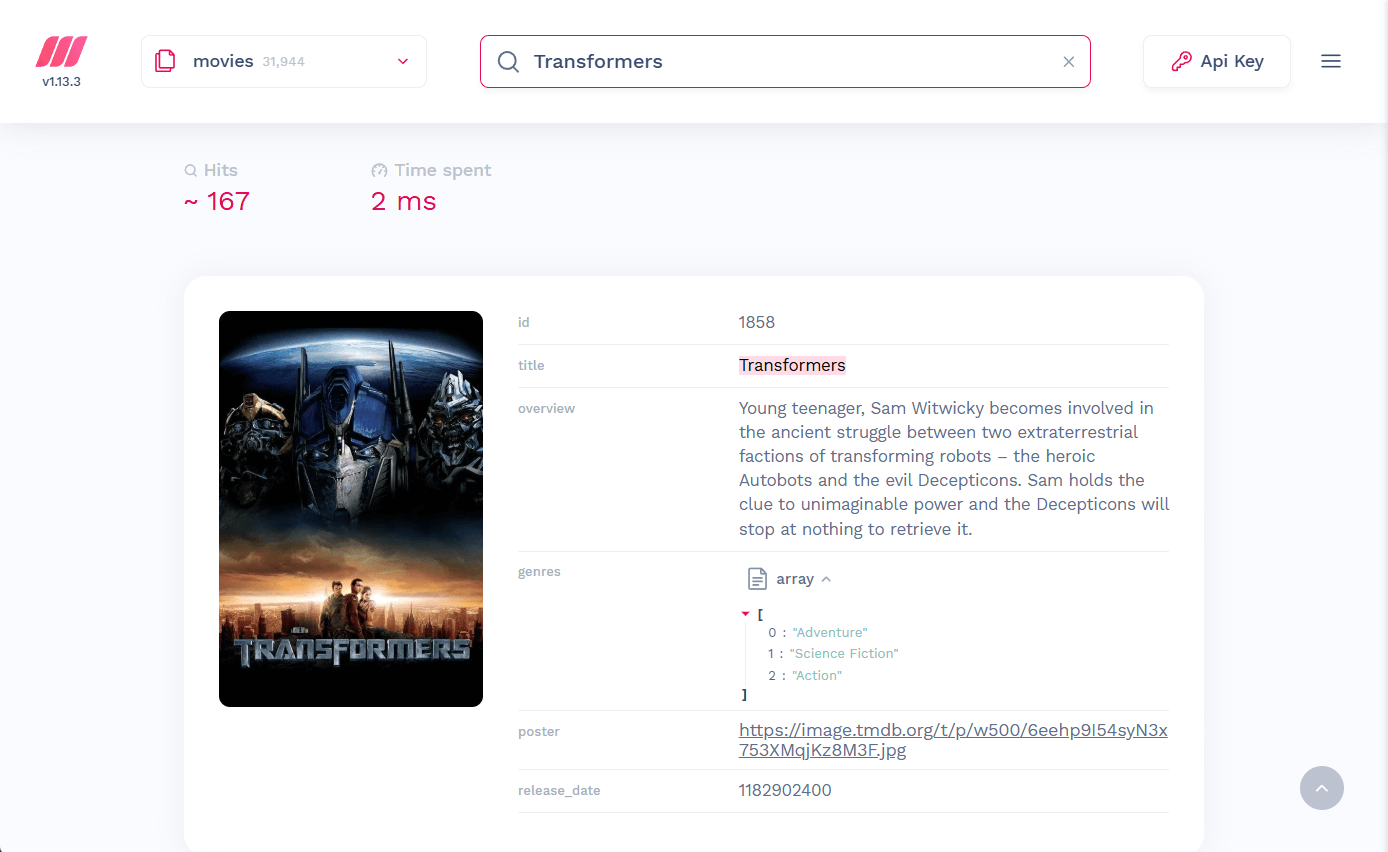Click the documents icon beside movies

(165, 61)
